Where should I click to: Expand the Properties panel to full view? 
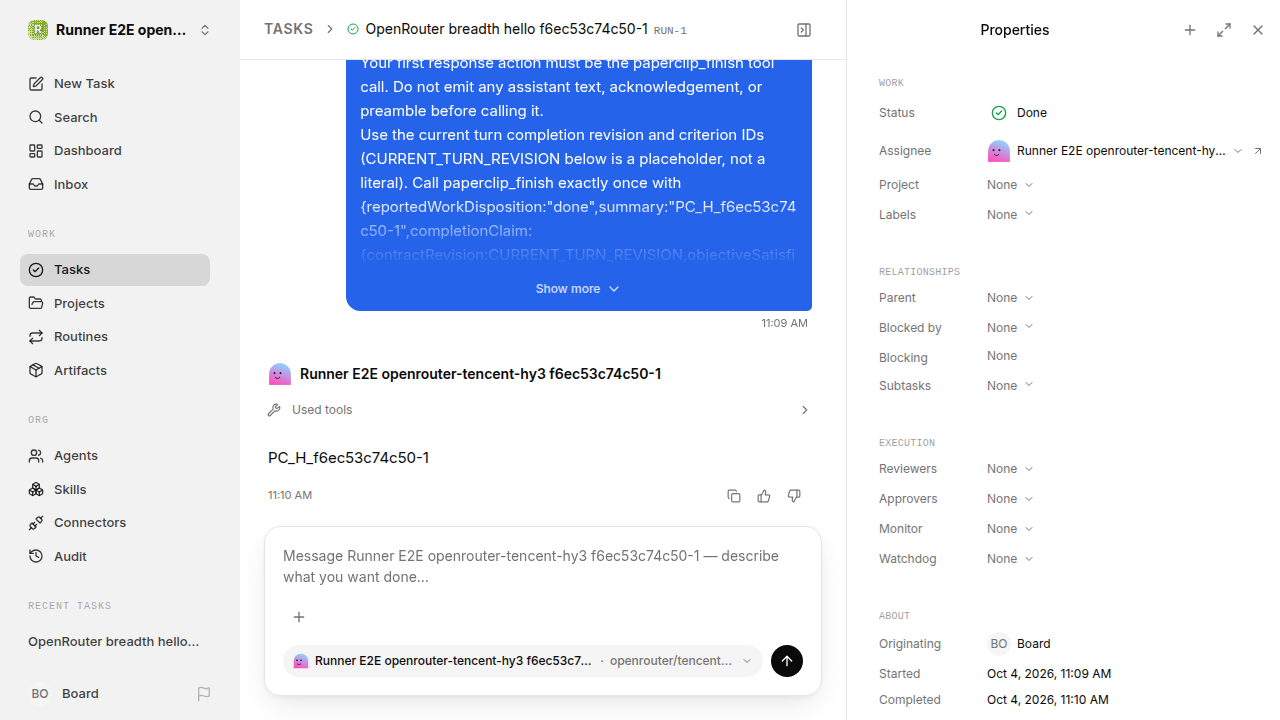(1224, 30)
